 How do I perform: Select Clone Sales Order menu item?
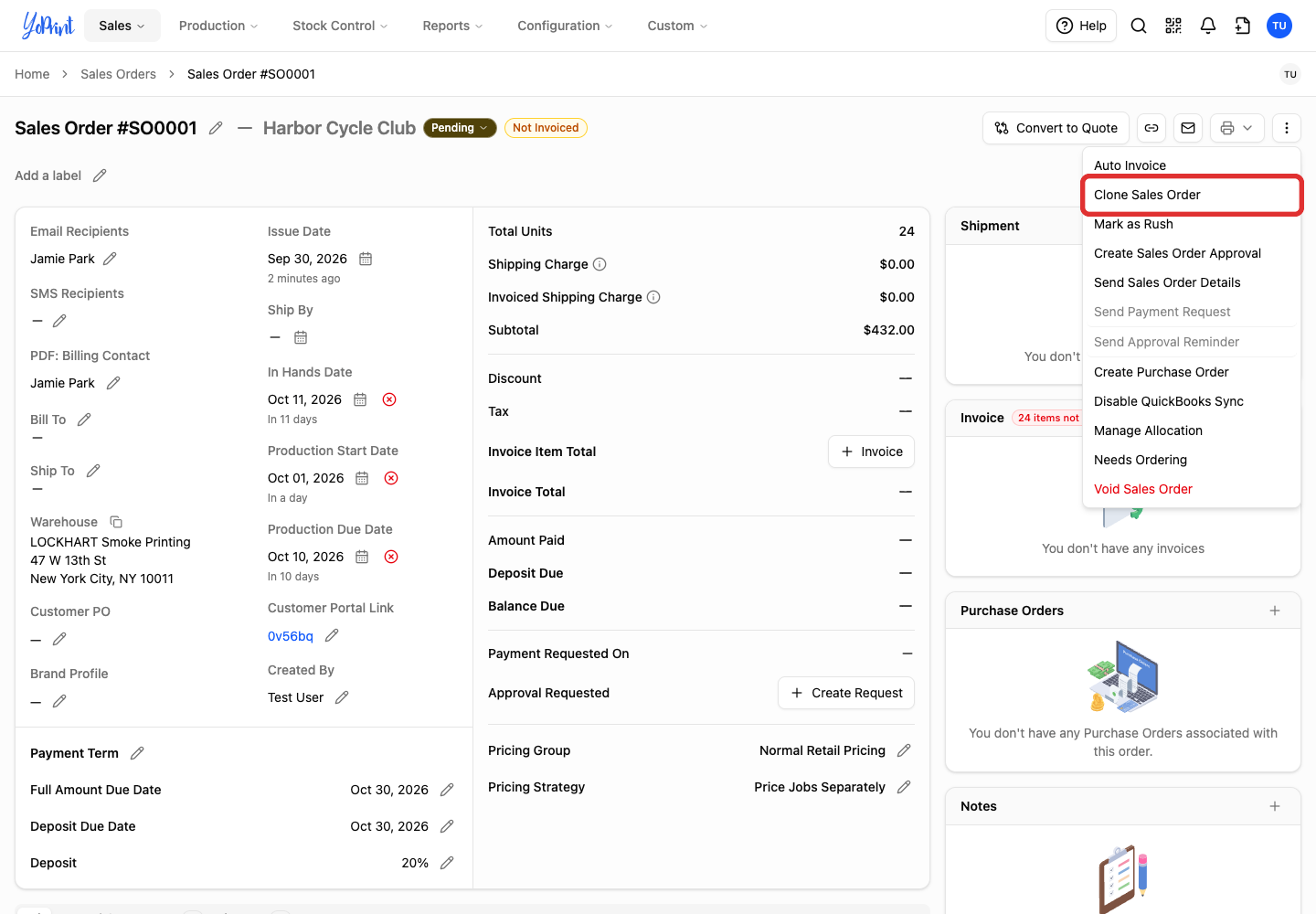coord(1192,195)
